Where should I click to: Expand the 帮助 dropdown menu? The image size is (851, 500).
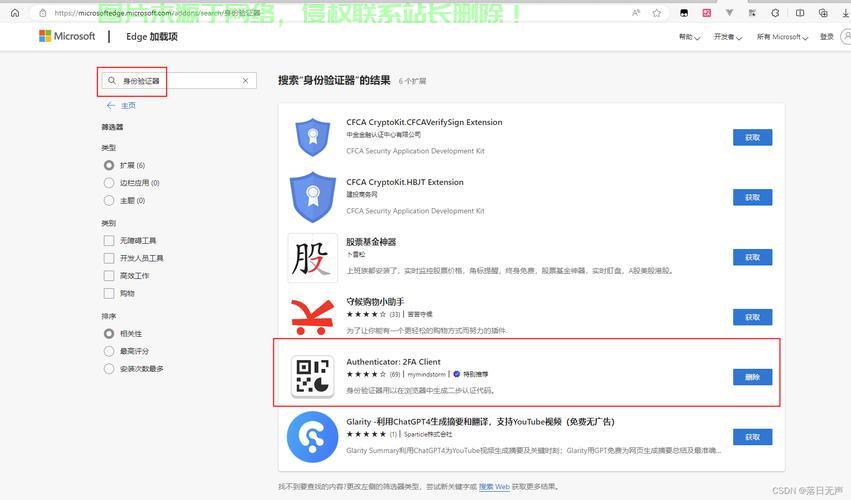tap(689, 37)
